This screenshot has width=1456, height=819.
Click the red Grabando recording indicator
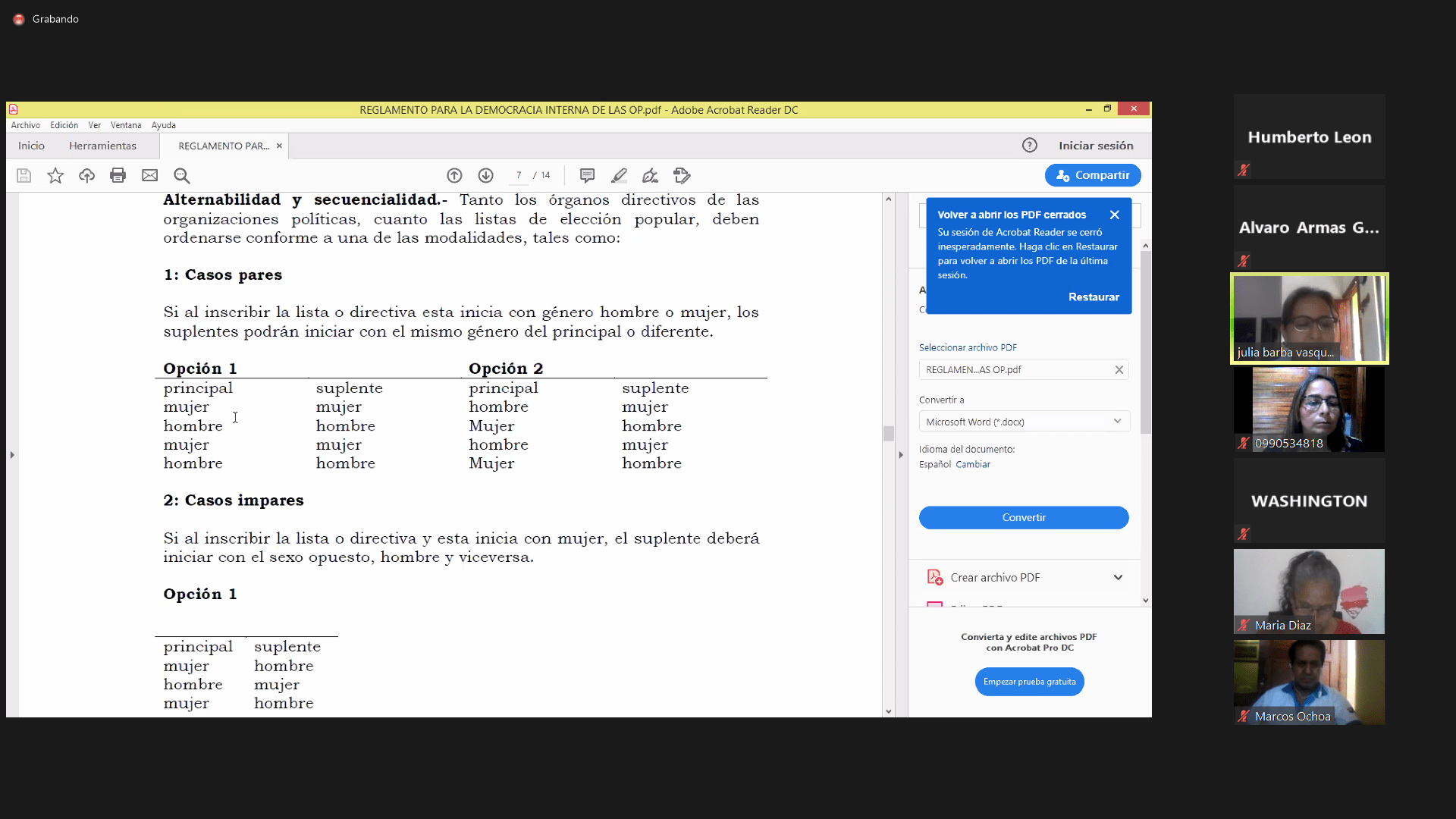[19, 19]
